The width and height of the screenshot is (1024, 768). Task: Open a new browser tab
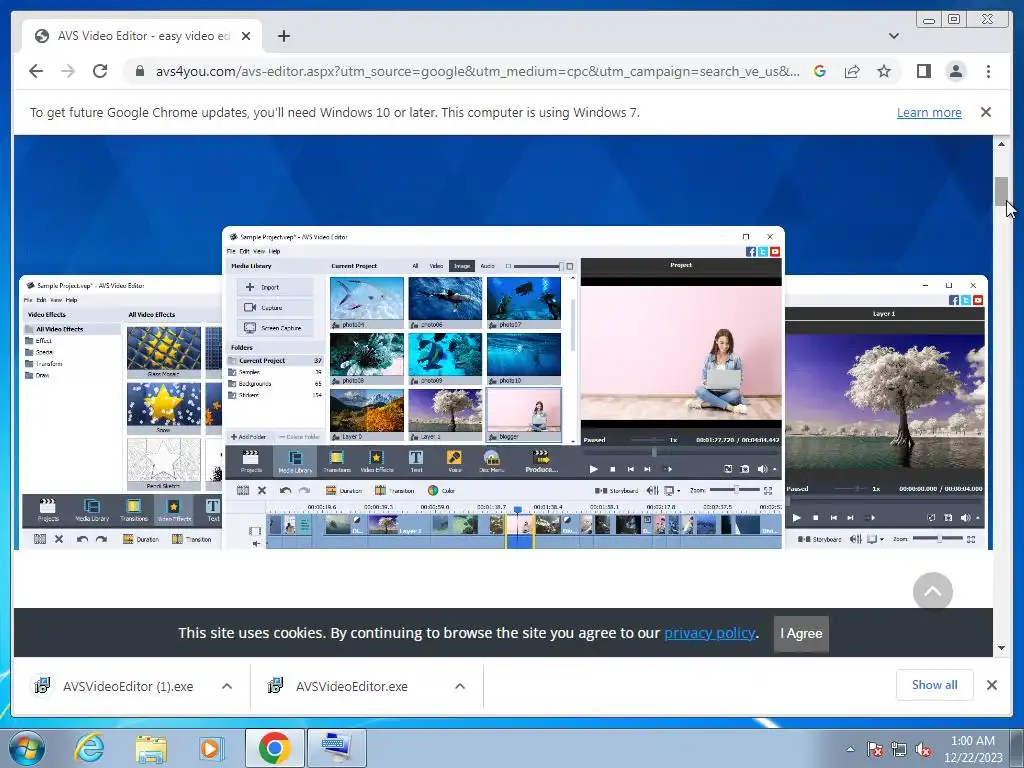(x=283, y=36)
